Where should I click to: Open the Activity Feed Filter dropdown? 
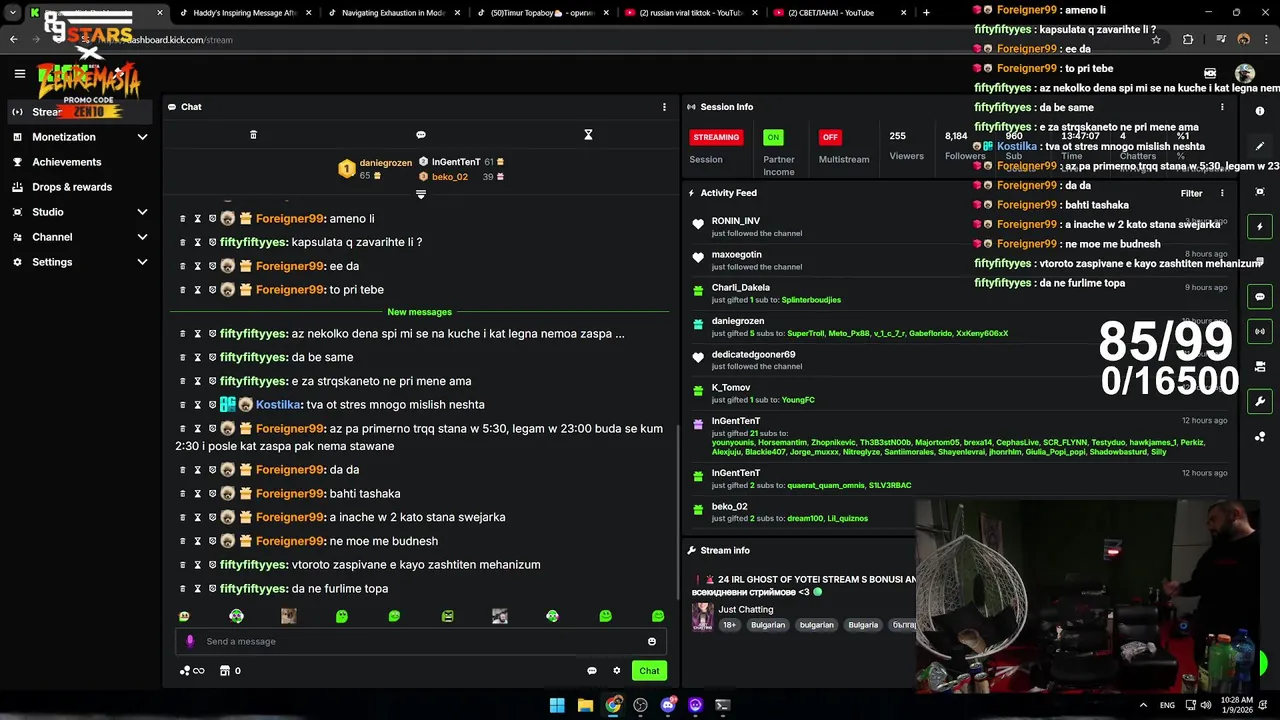[1191, 193]
